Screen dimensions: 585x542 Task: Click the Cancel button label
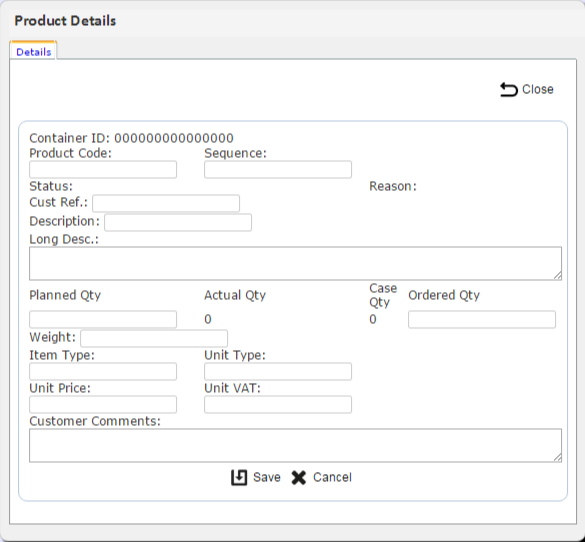(x=332, y=477)
